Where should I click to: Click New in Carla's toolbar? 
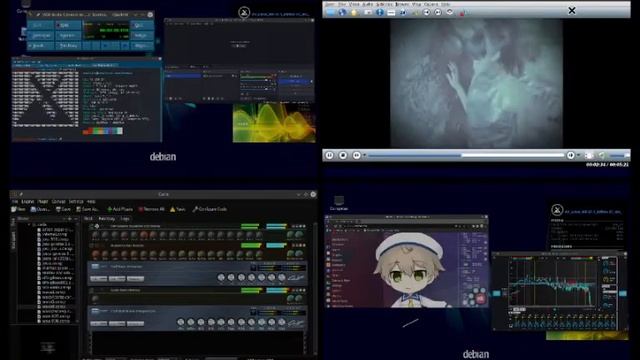click(19, 209)
